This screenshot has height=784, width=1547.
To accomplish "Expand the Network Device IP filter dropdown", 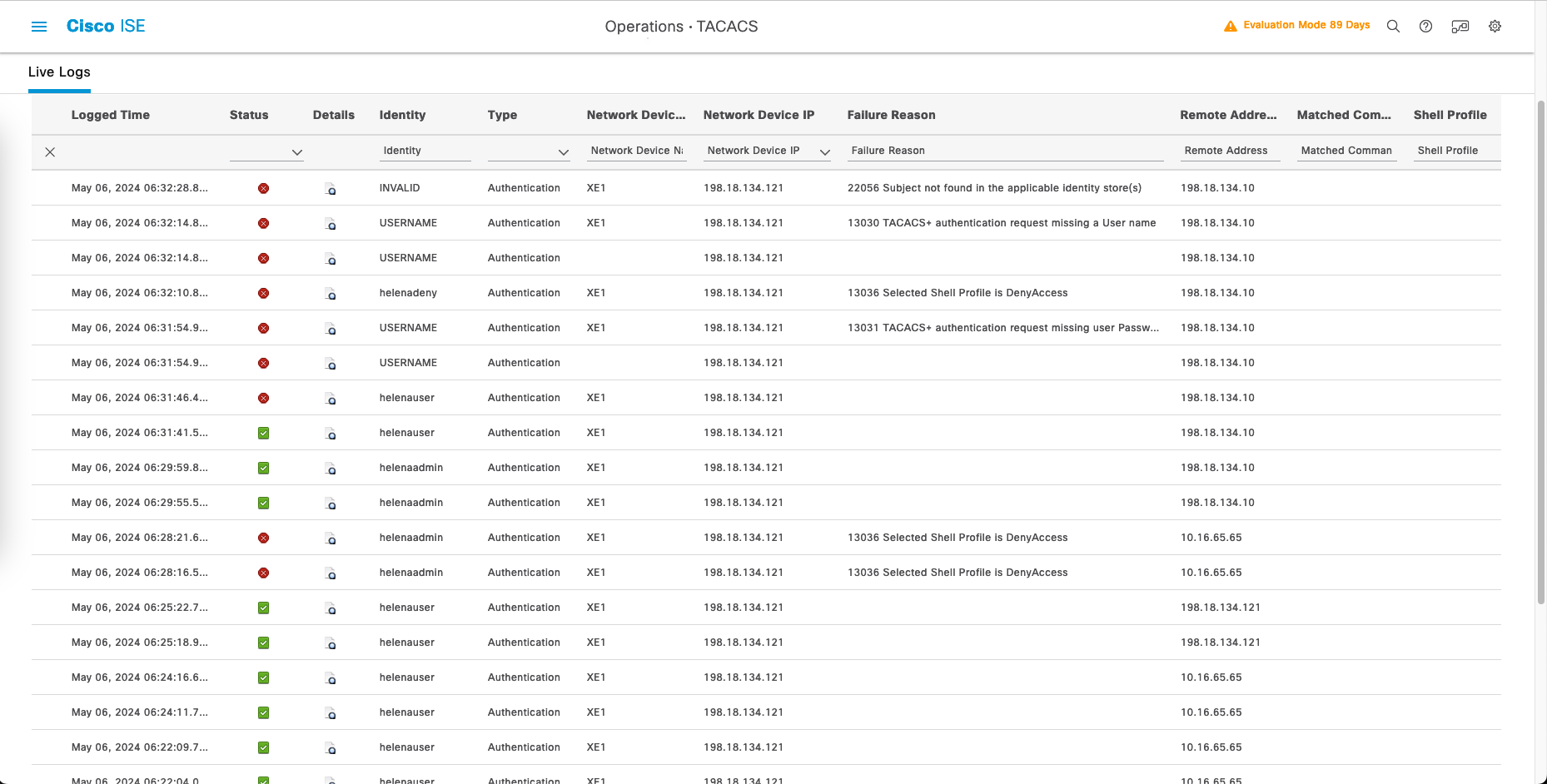I will coord(824,152).
